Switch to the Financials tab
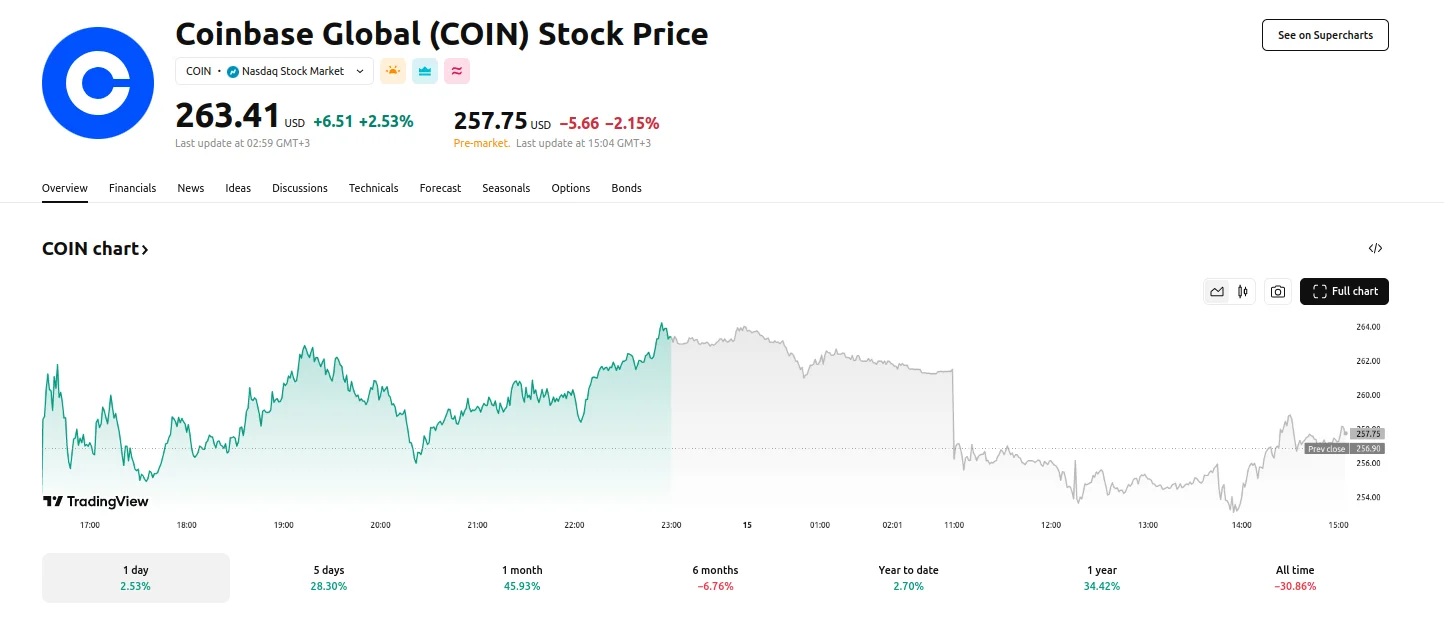Screen dimensions: 1444x627 [132, 188]
